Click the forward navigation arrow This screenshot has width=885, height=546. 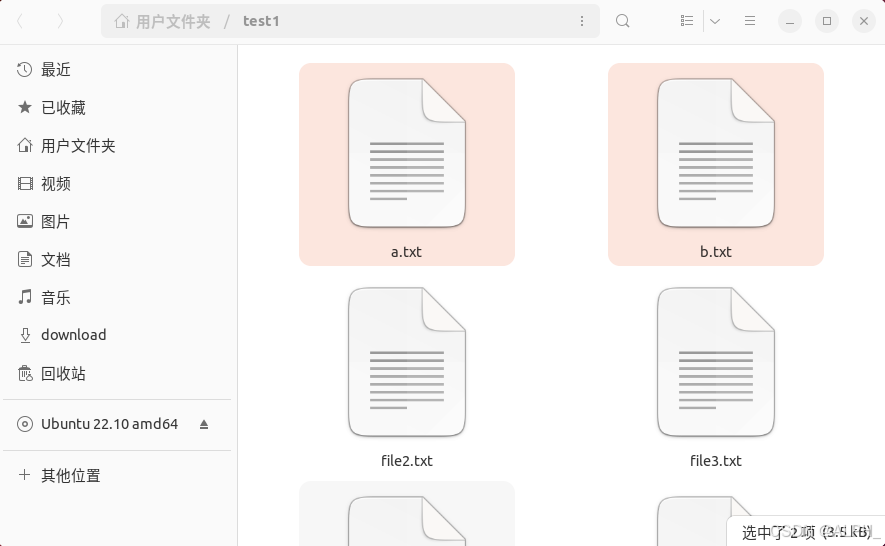point(60,21)
